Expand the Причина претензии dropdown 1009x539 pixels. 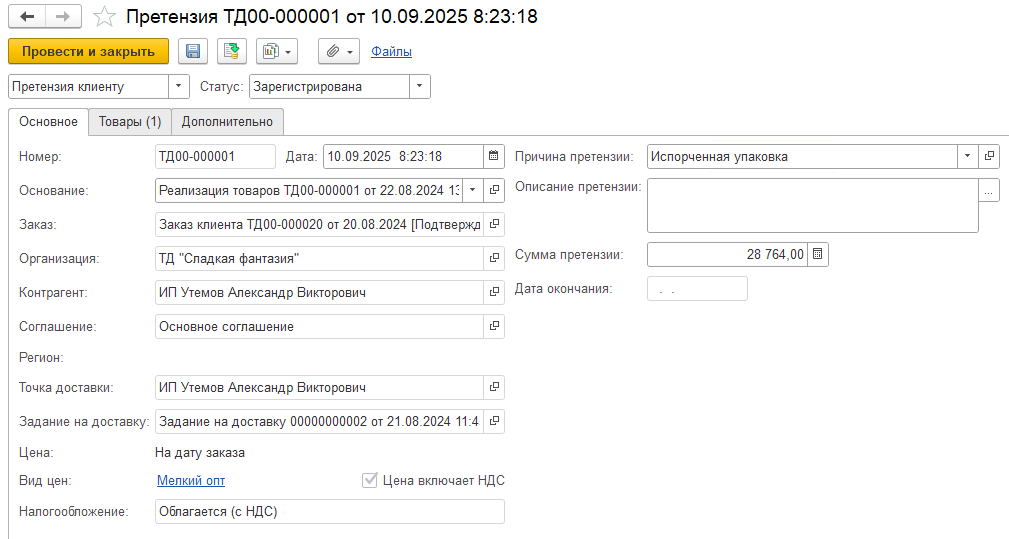click(x=967, y=156)
